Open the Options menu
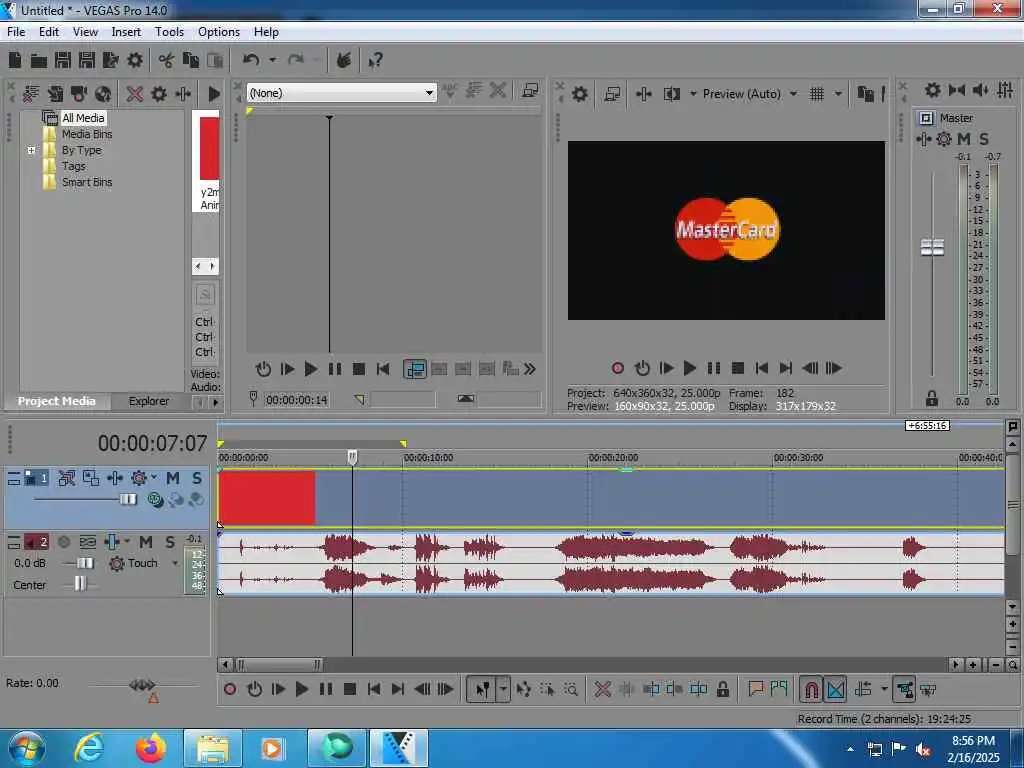This screenshot has width=1024, height=768. (x=218, y=32)
